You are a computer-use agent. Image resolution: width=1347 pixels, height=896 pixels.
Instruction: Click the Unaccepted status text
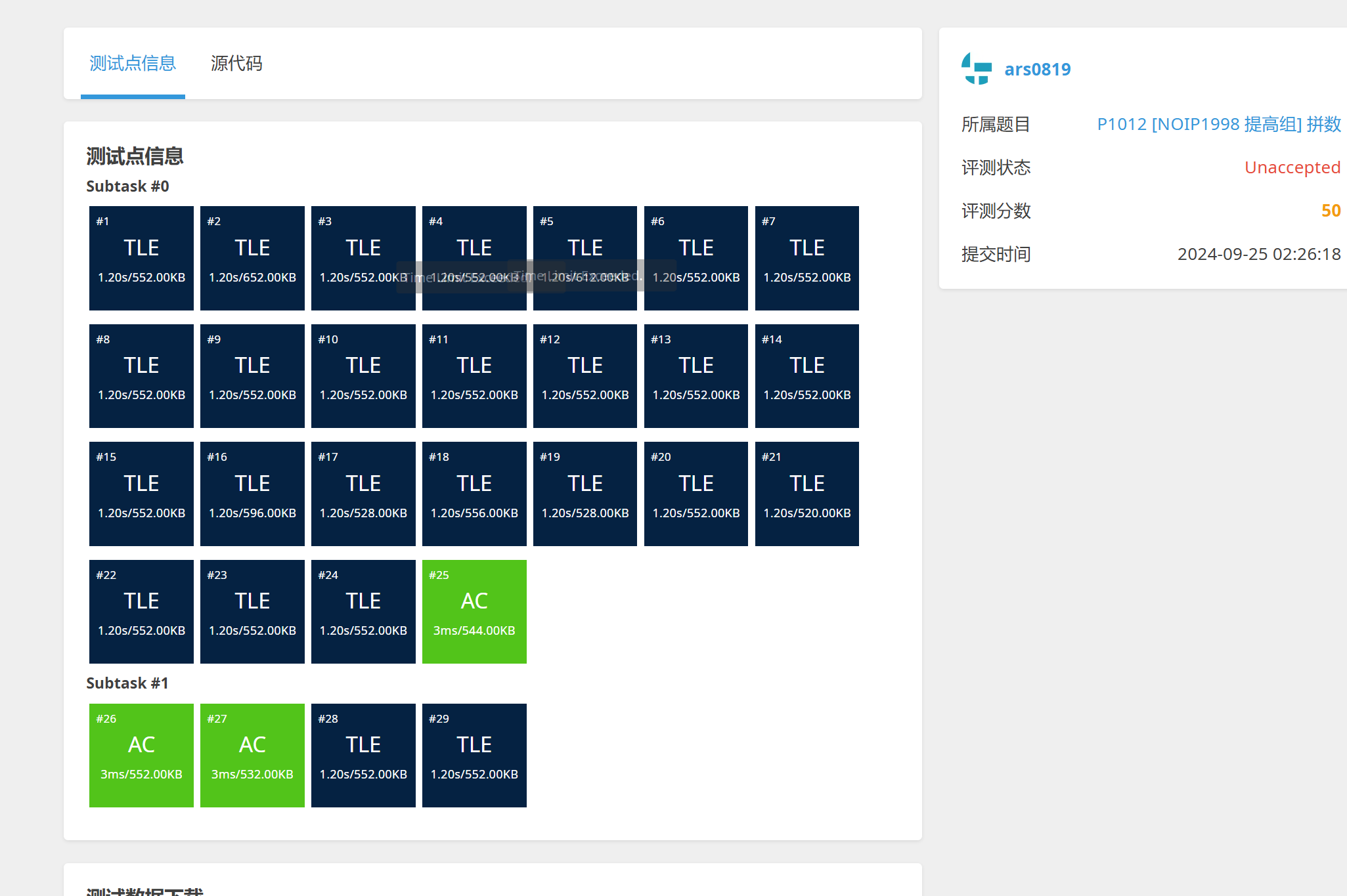click(1292, 167)
